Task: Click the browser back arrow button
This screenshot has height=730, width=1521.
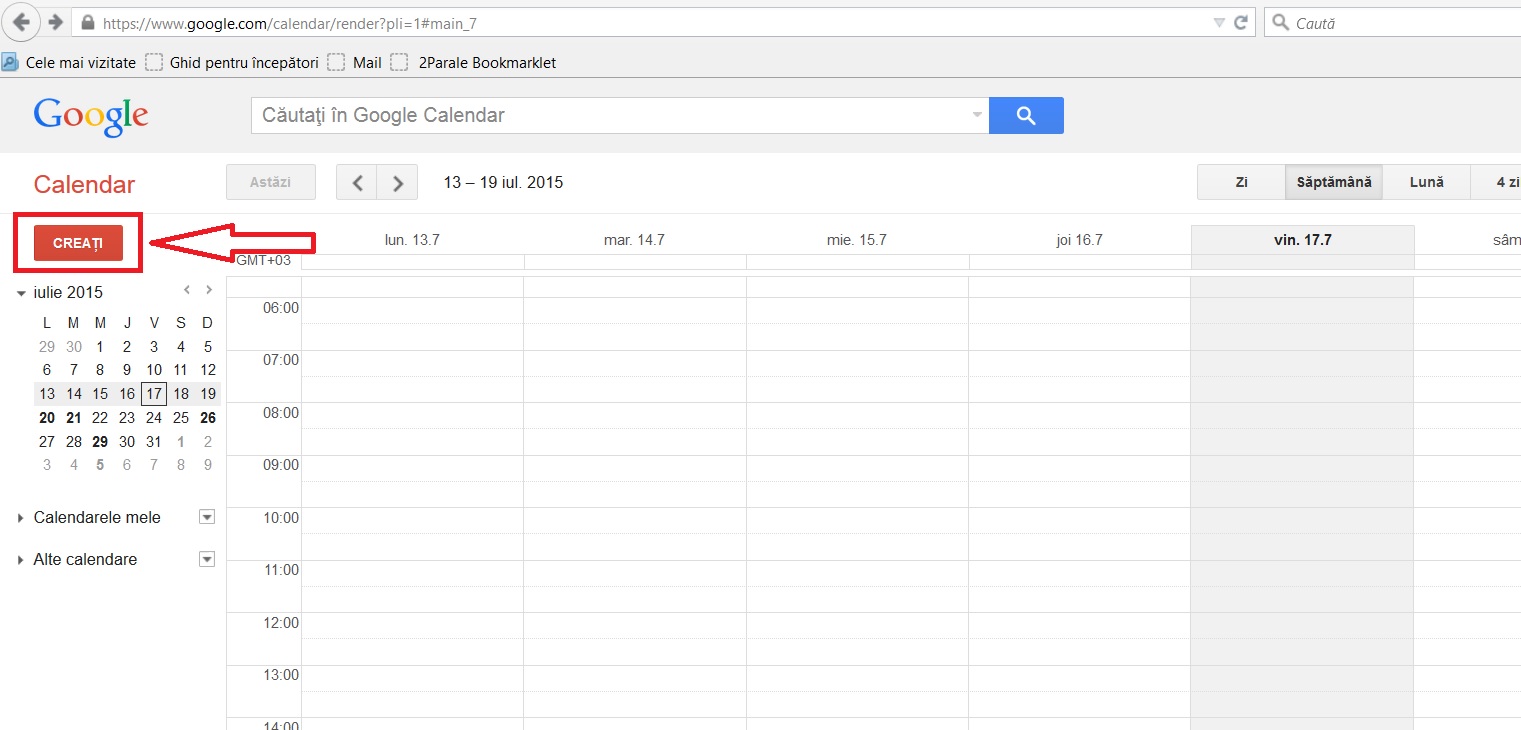Action: [x=20, y=22]
